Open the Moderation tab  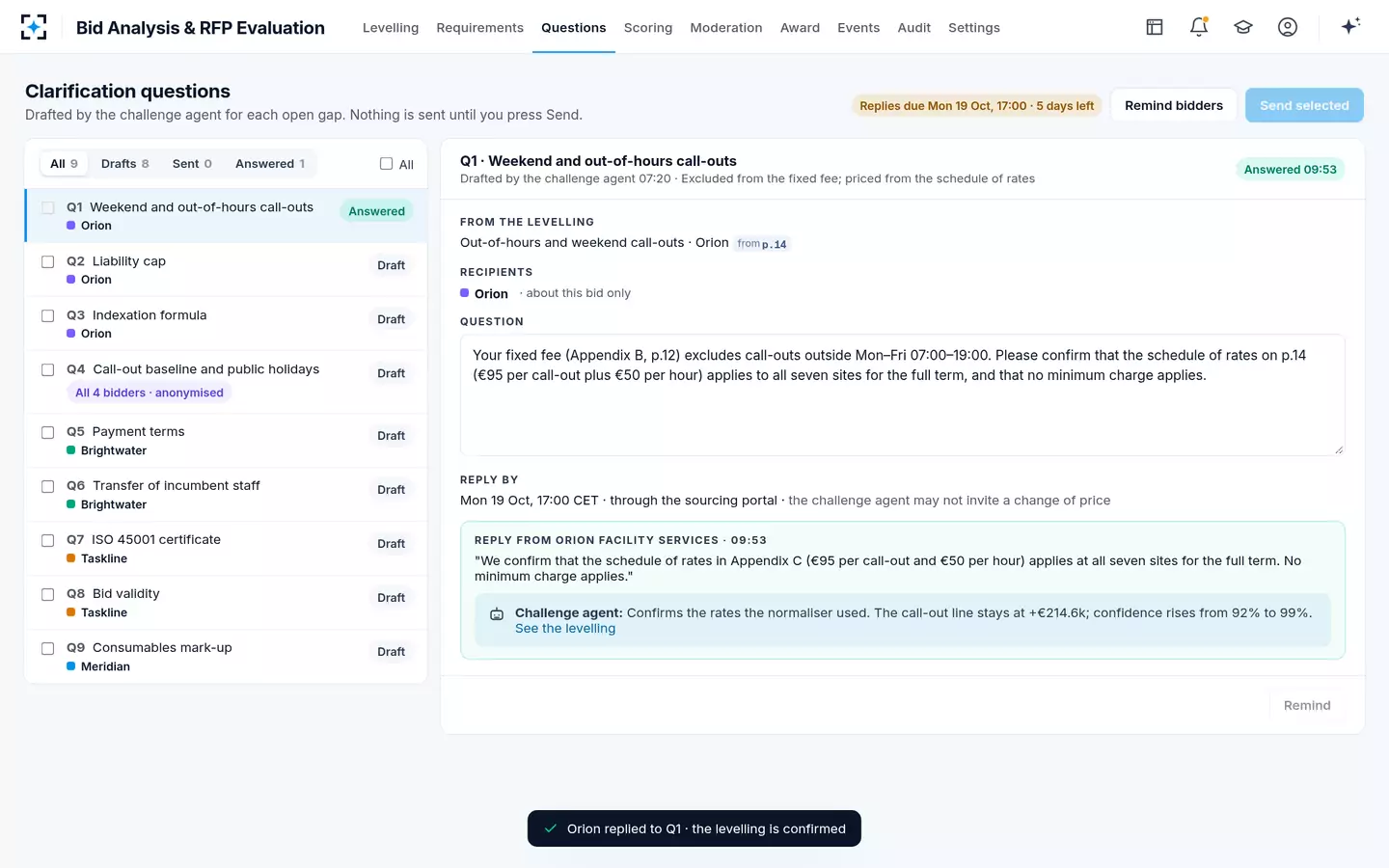coord(726,28)
